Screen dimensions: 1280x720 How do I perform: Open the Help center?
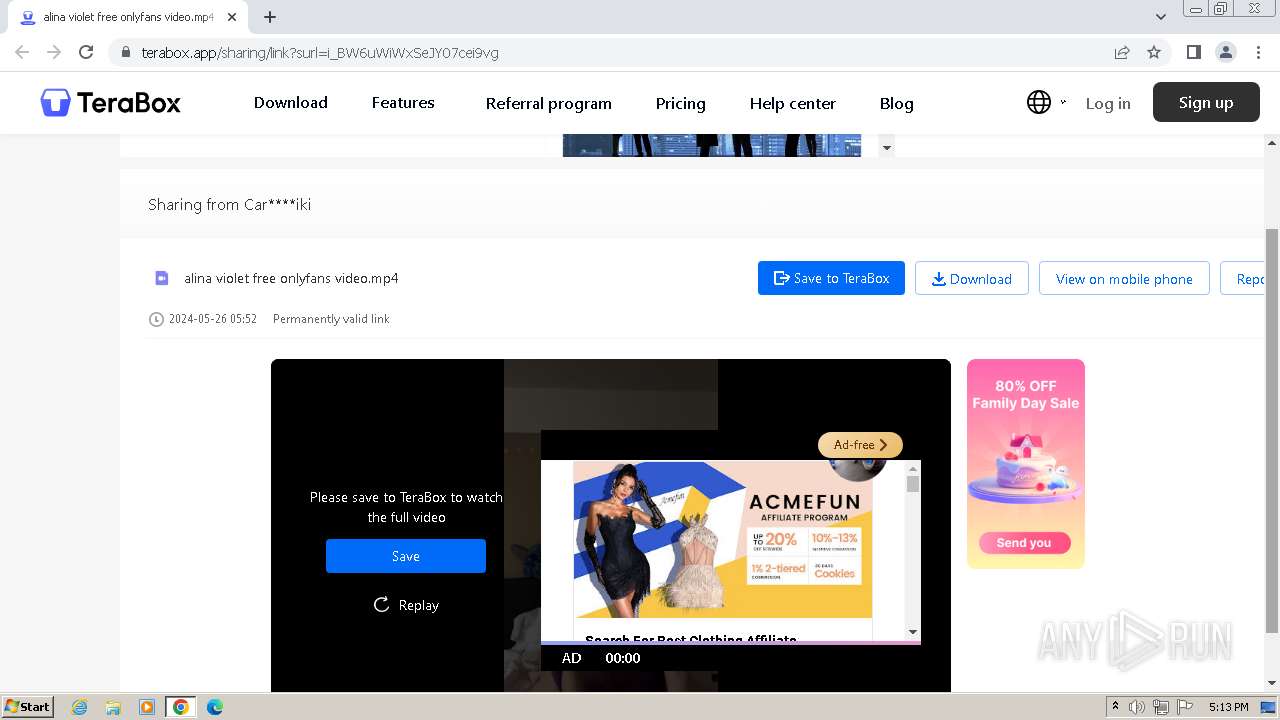click(x=793, y=103)
